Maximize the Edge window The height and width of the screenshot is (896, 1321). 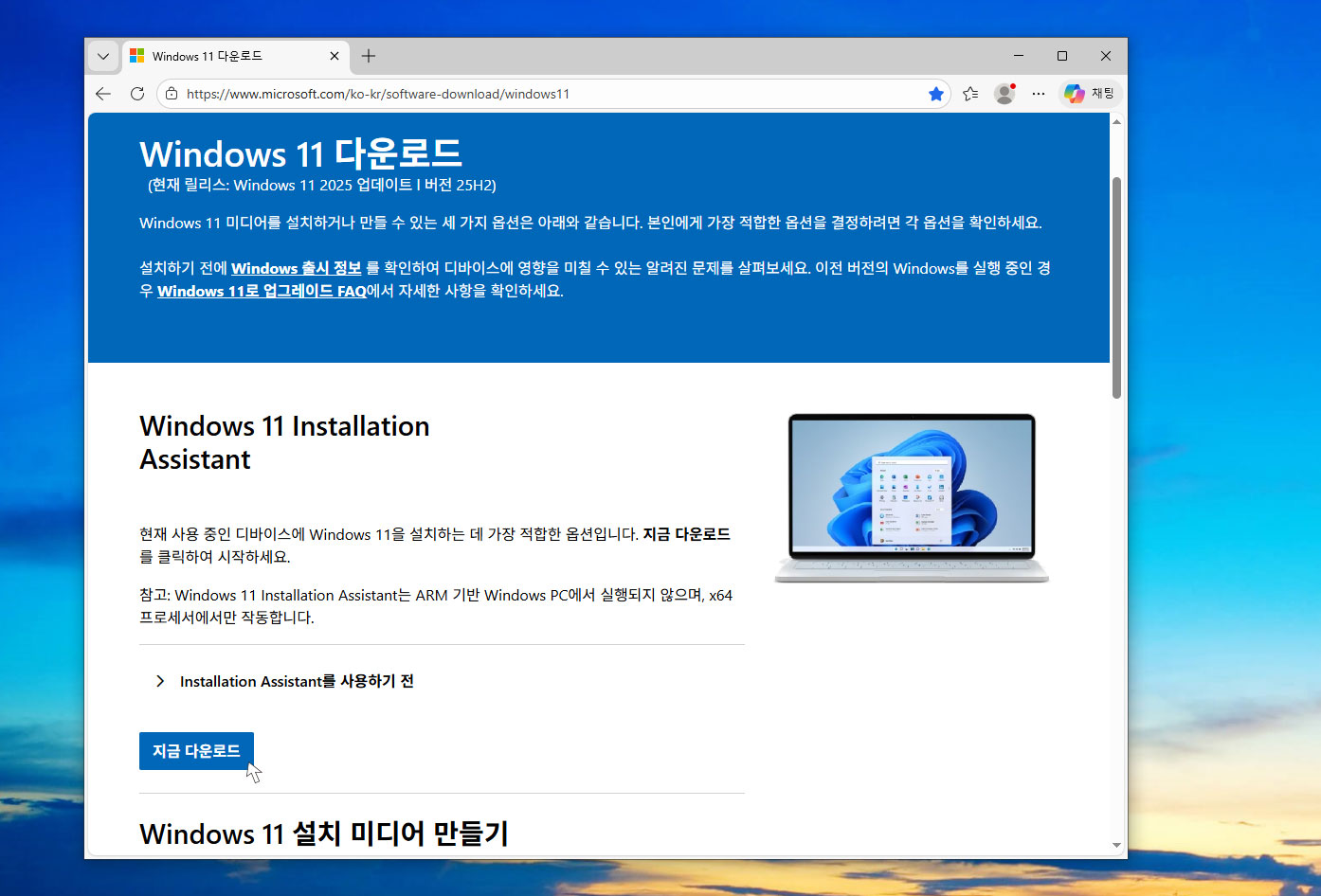1062,56
